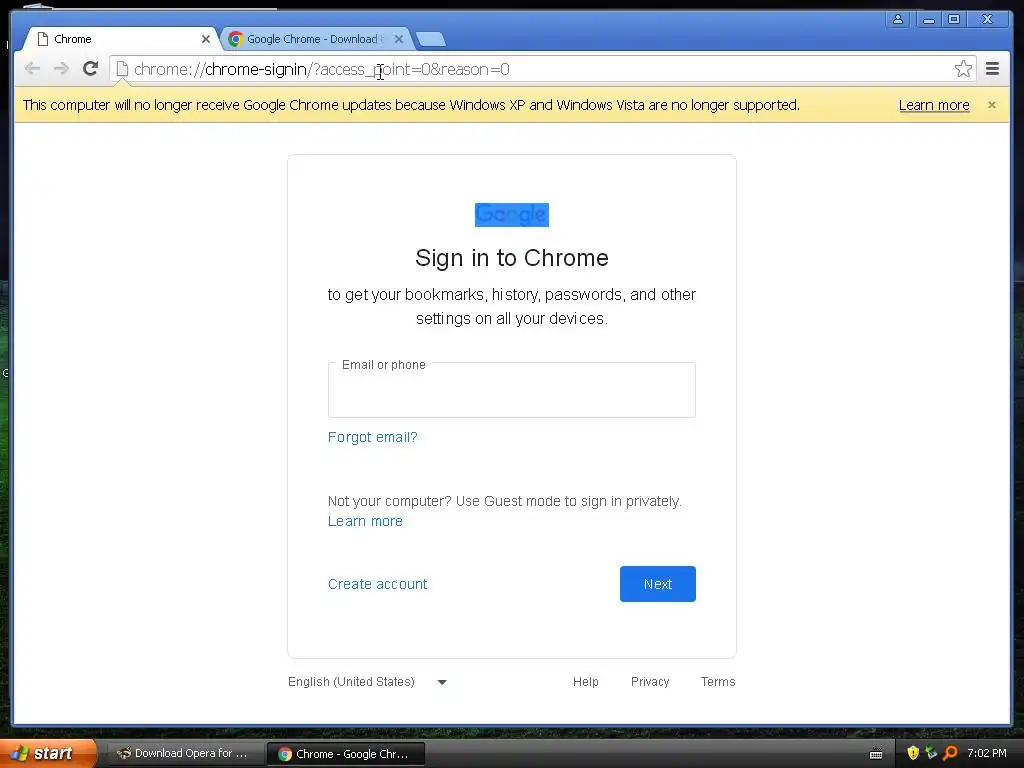
Task: Click the page icon in the address bar
Action: [x=122, y=69]
